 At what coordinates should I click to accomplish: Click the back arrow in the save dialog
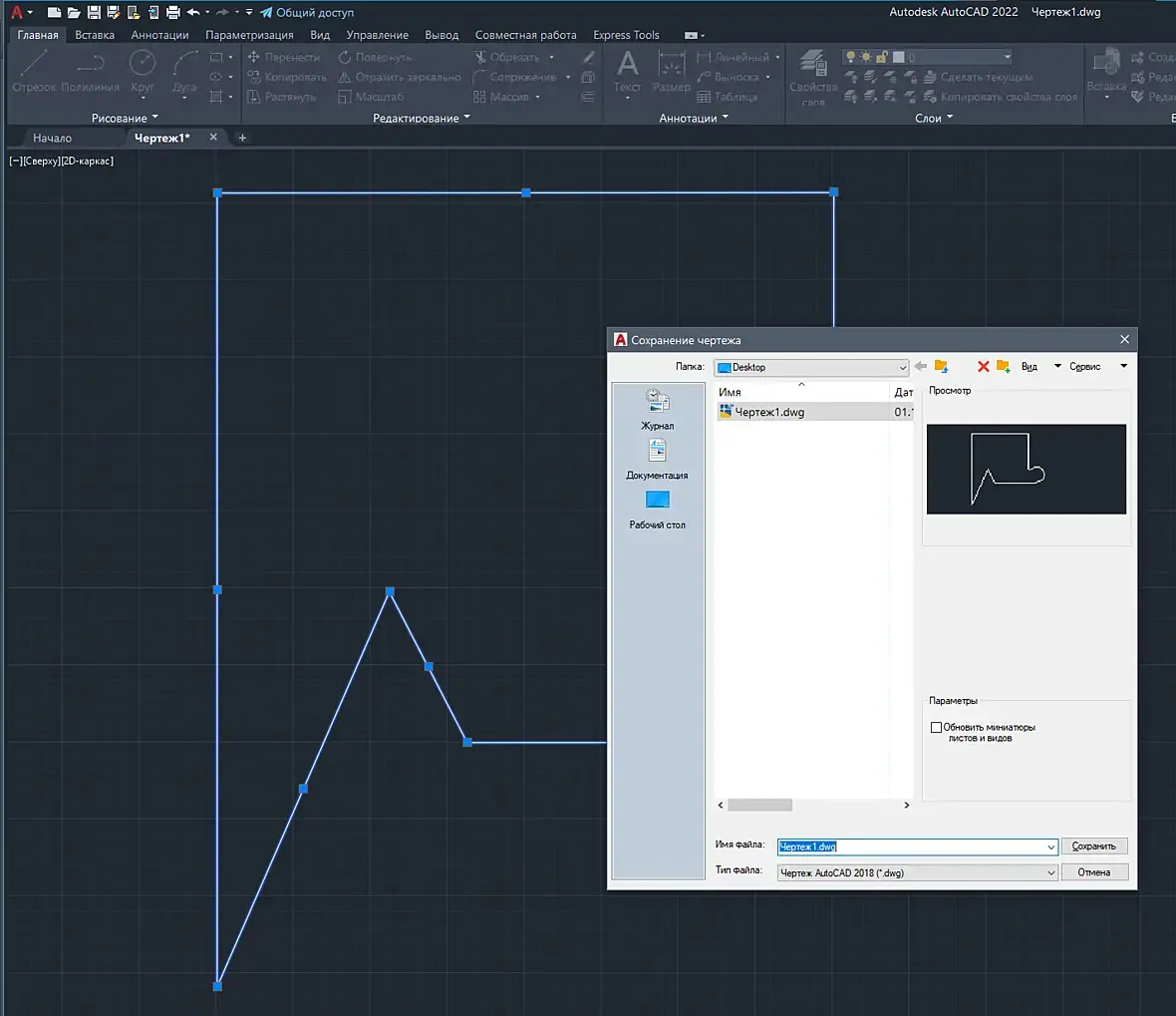pos(921,367)
